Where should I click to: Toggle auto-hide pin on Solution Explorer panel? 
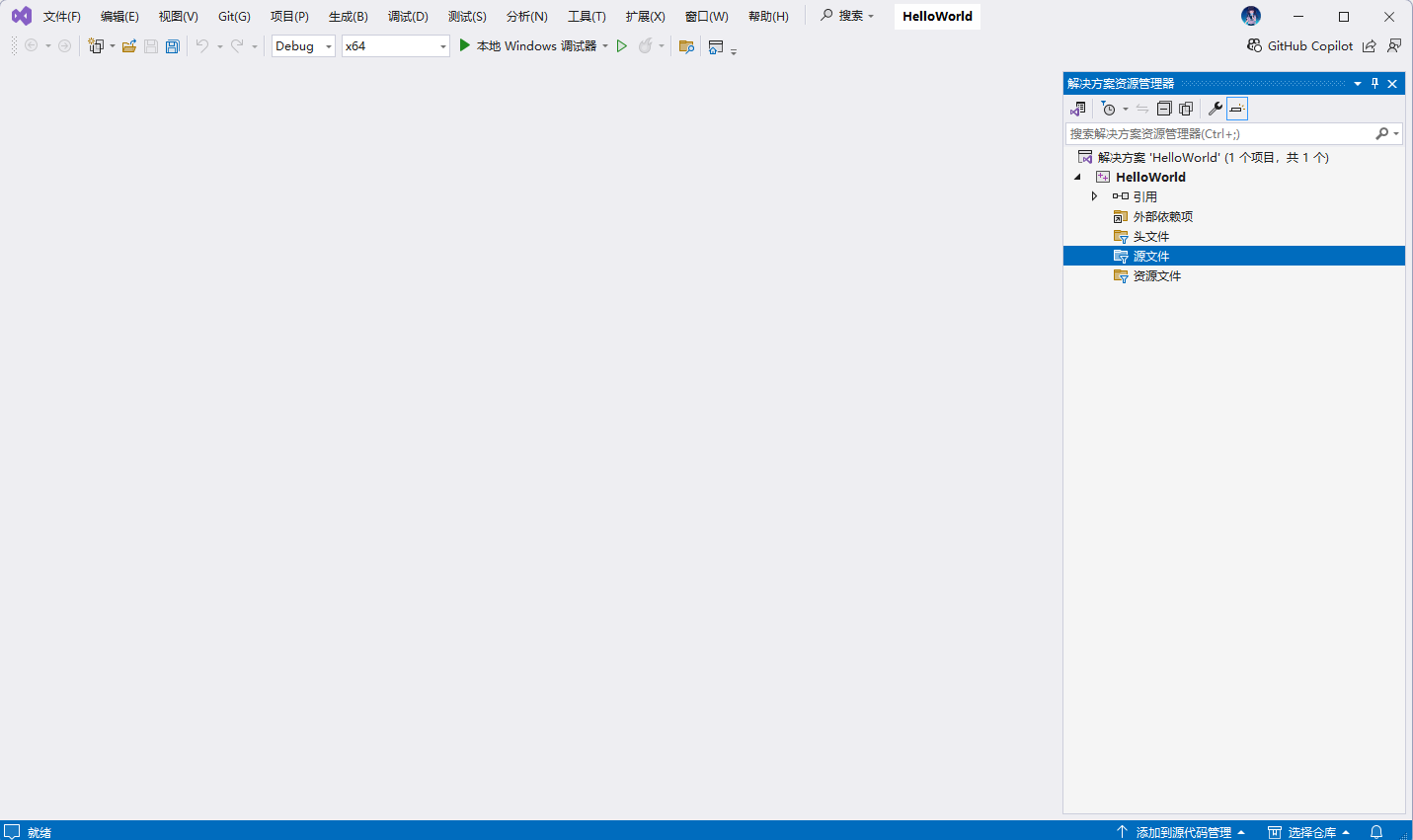pyautogui.click(x=1374, y=84)
